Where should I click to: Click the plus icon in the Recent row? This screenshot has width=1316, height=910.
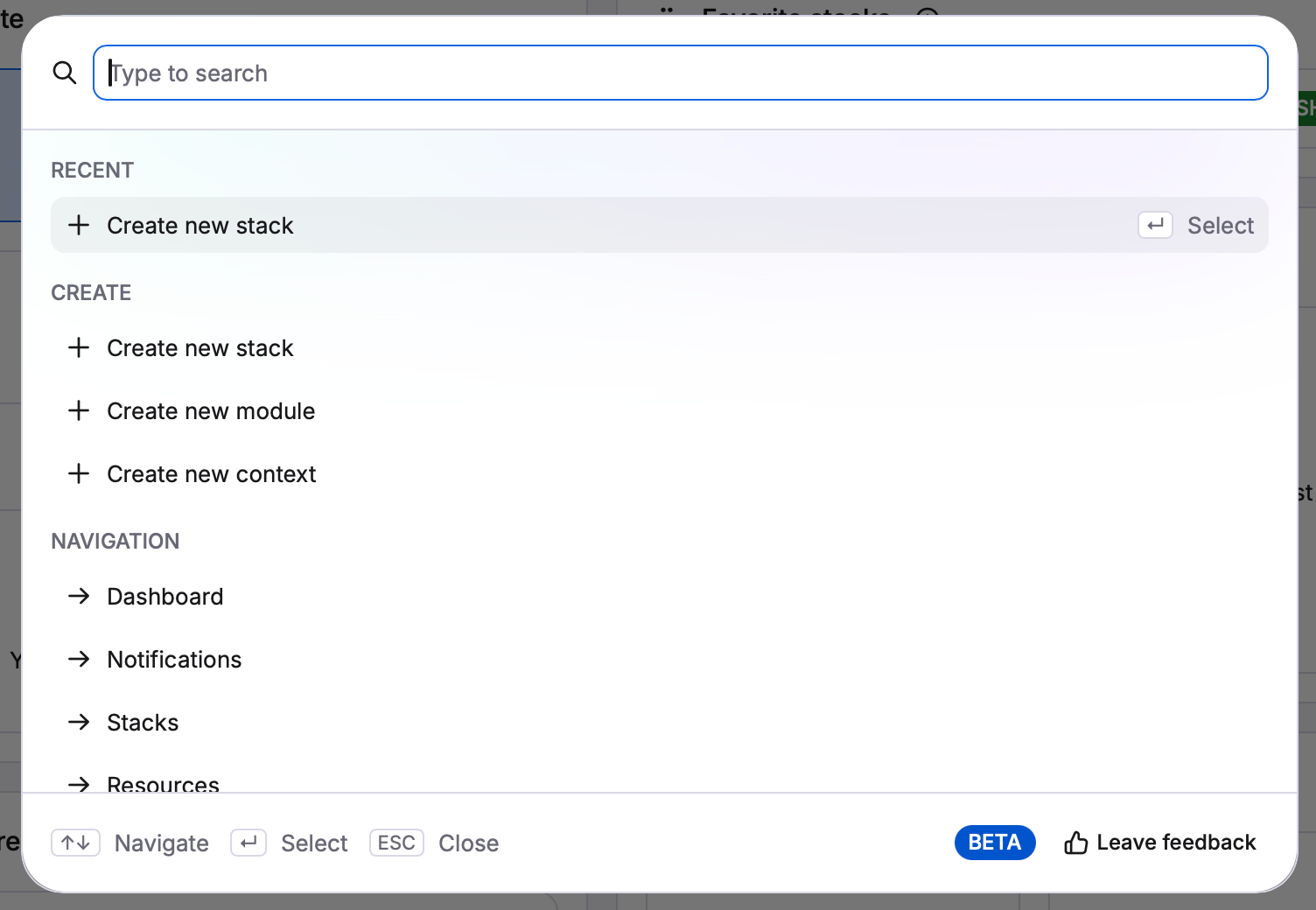(x=79, y=226)
